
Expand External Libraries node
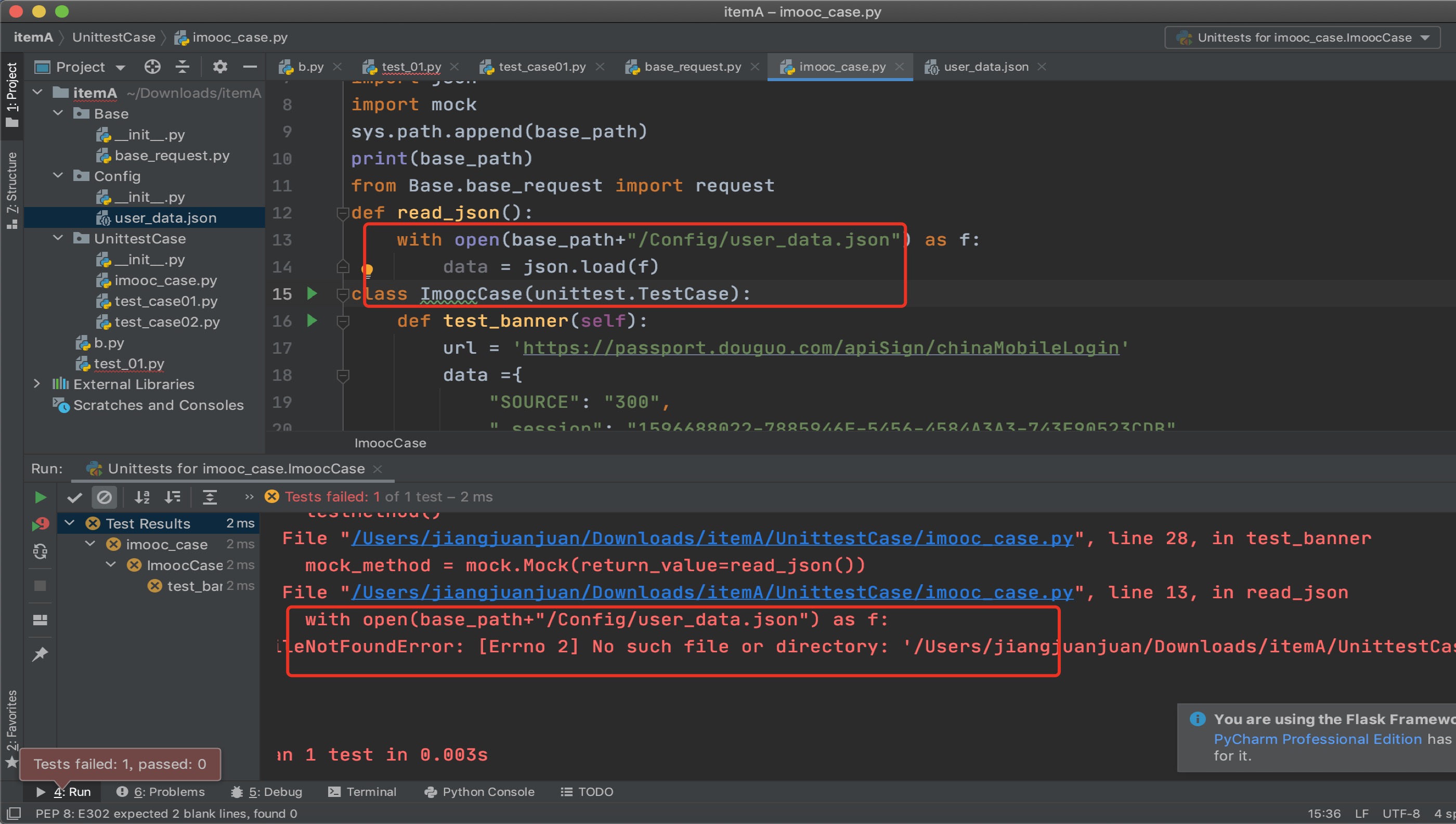pos(37,383)
